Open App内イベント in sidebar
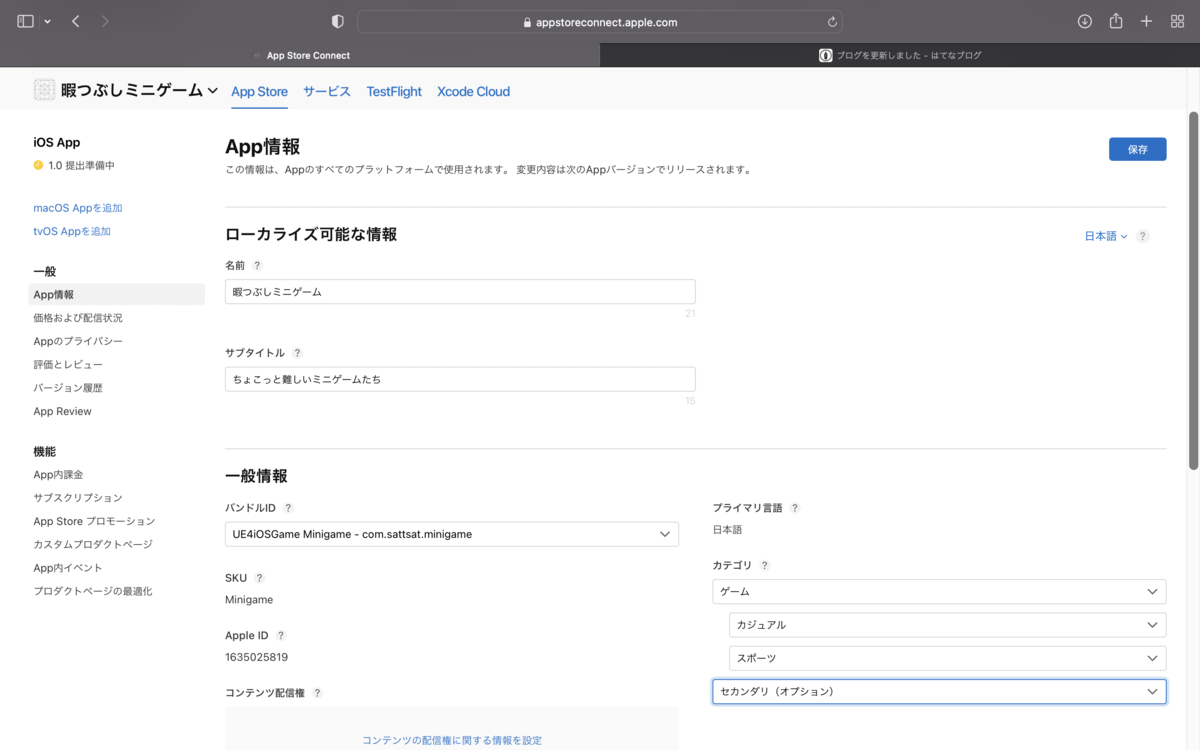Viewport: 1200px width, 750px height. (x=68, y=568)
